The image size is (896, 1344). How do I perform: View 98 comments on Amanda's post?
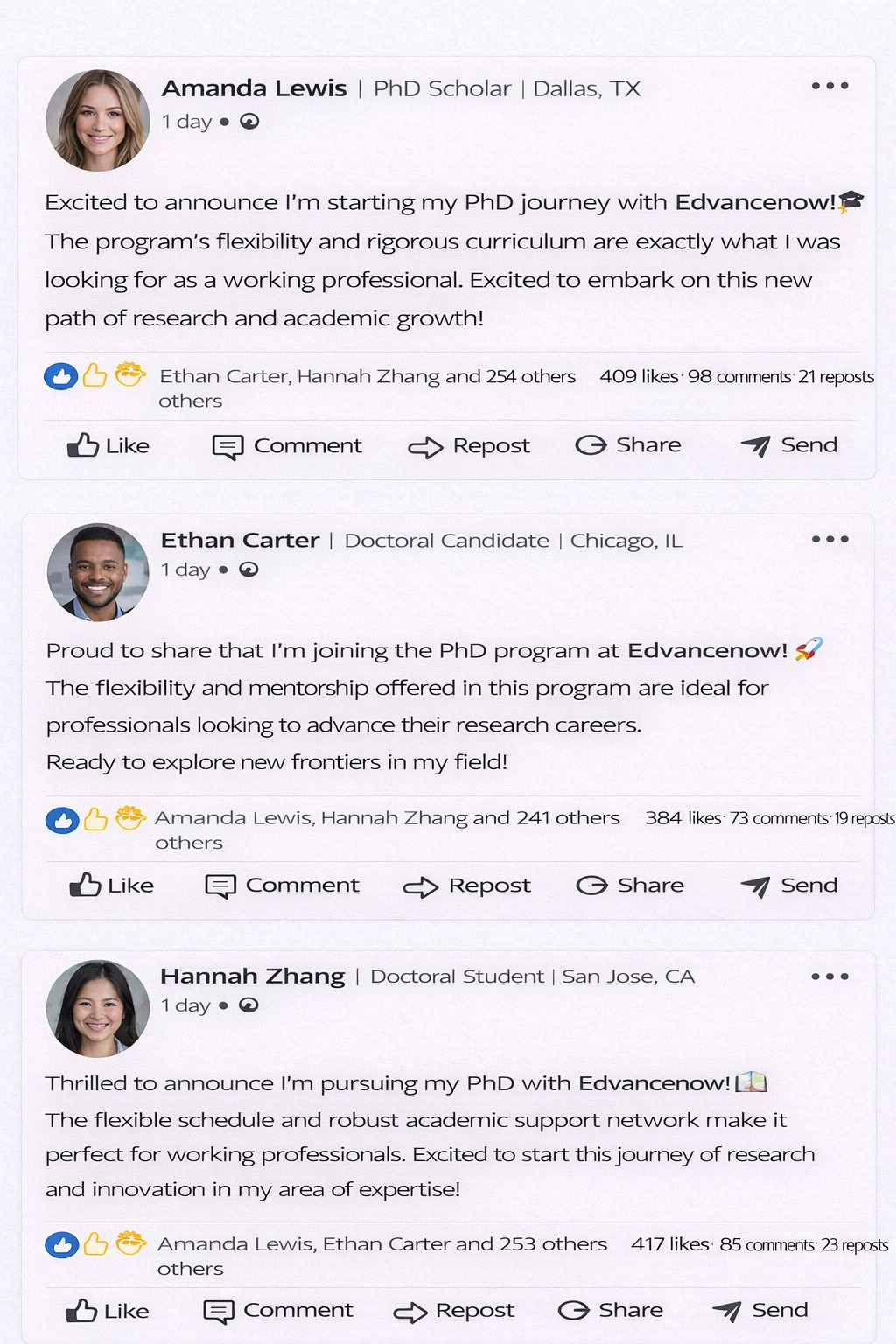[738, 377]
